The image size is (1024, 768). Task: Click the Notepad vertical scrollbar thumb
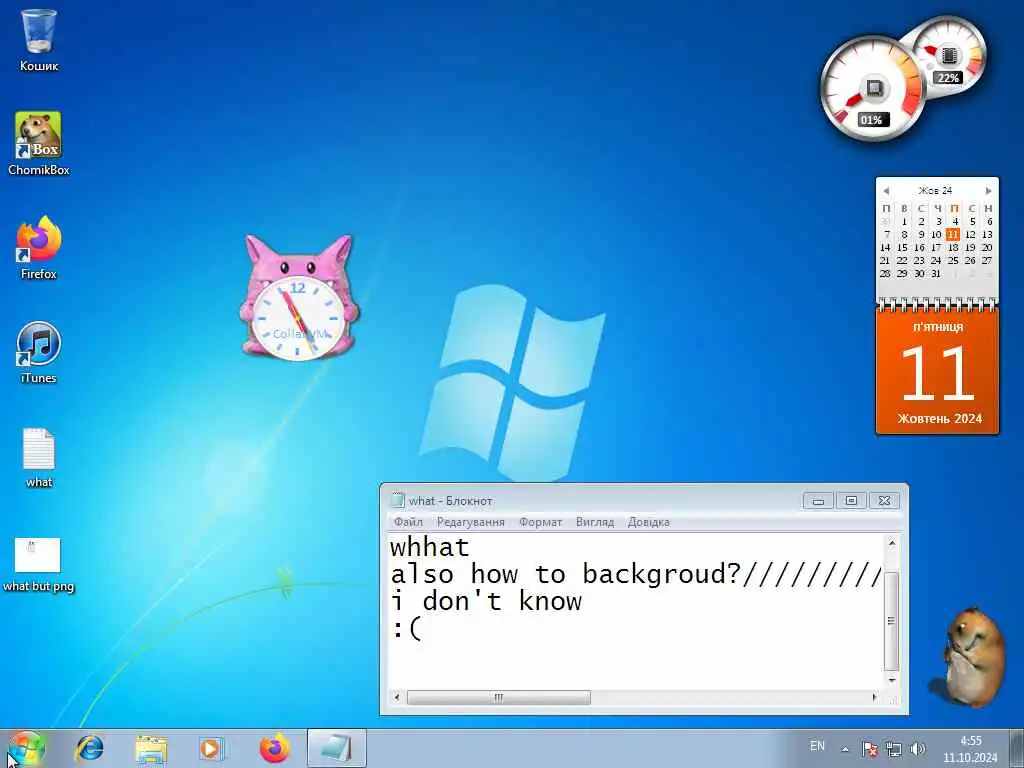click(891, 620)
